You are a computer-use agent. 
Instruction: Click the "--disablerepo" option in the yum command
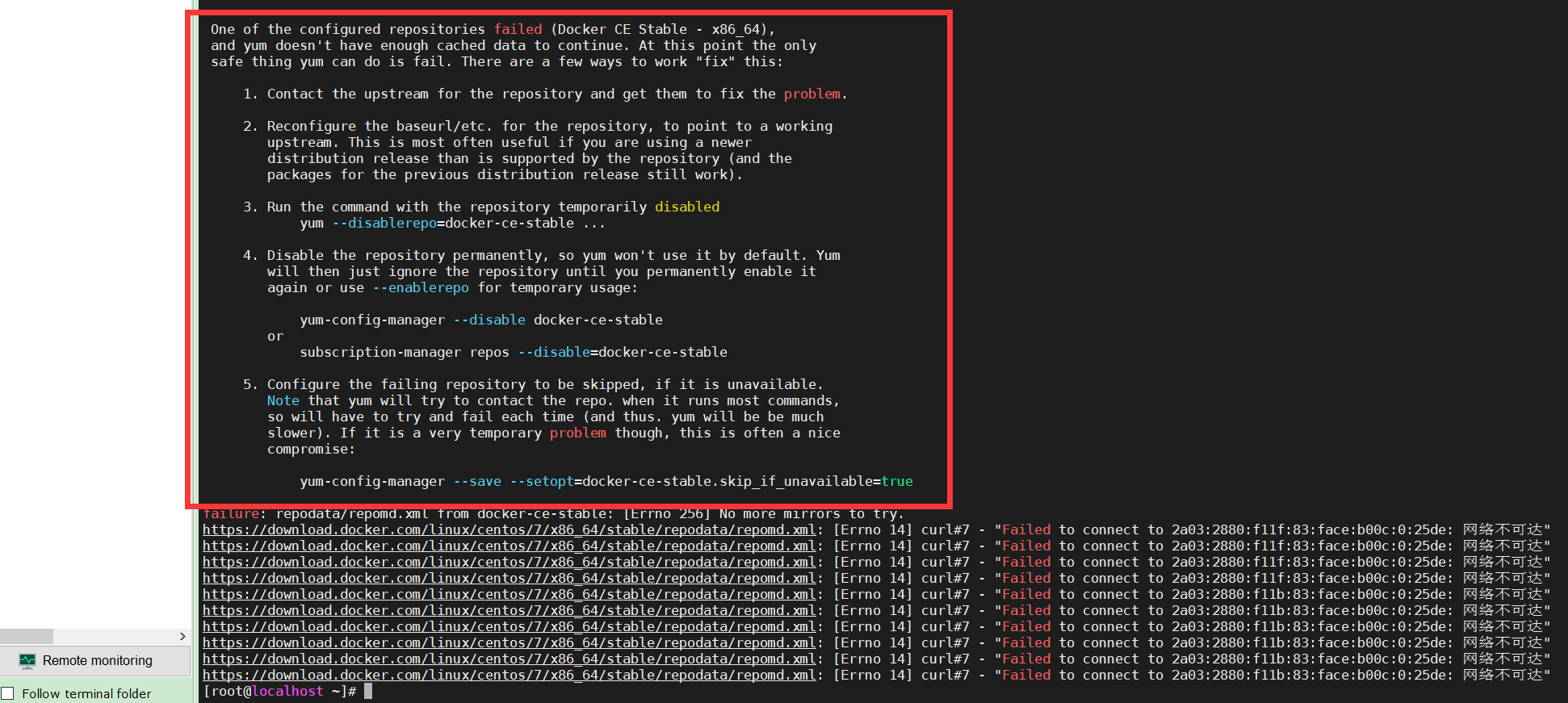384,223
